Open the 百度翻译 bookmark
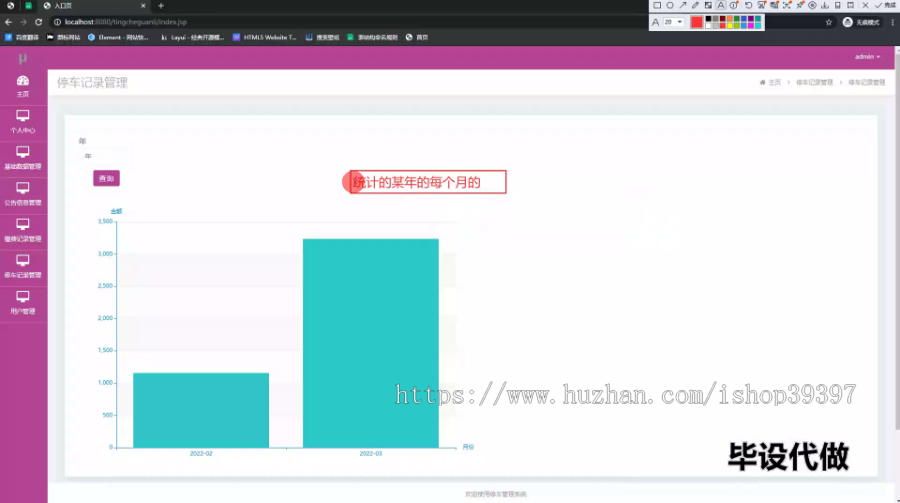900x503 pixels. point(22,37)
